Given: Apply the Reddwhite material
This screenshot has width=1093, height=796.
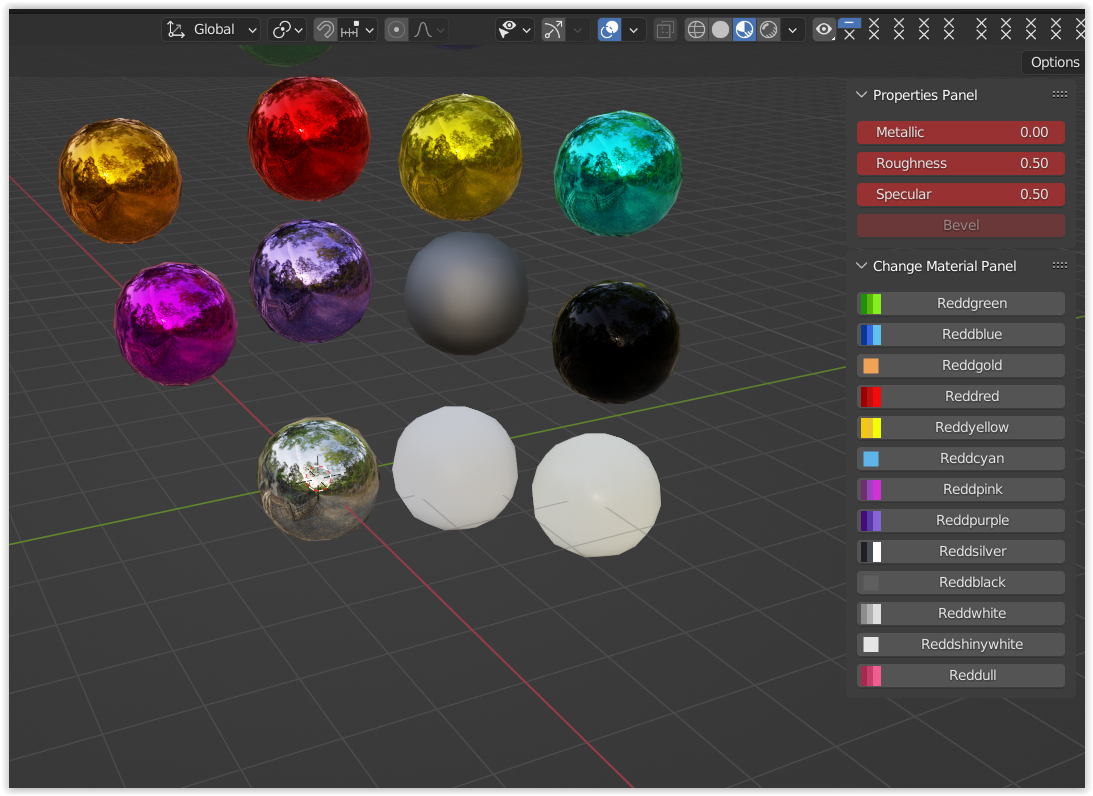Looking at the screenshot, I should (961, 613).
